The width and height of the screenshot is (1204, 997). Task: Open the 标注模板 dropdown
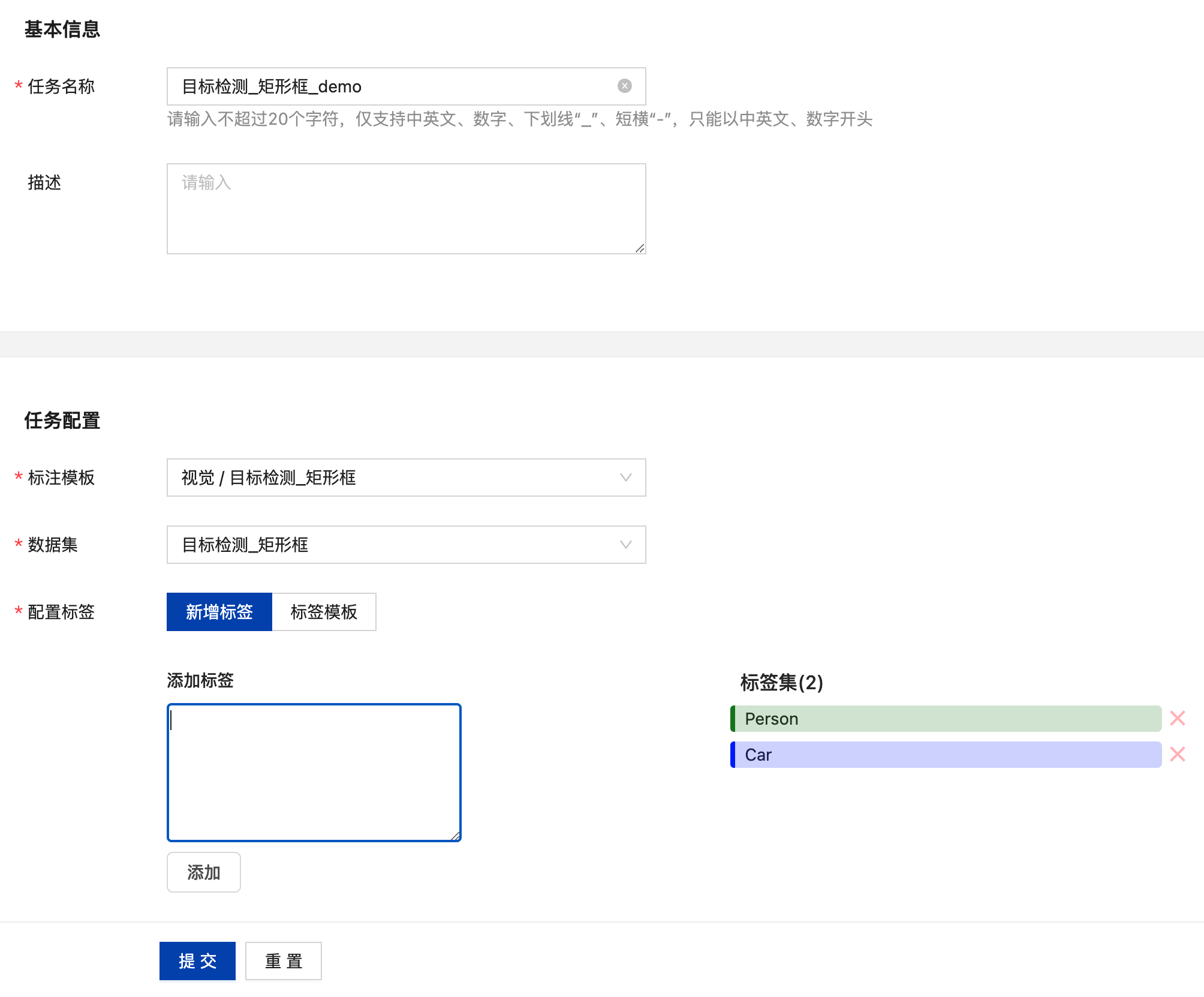tap(406, 478)
